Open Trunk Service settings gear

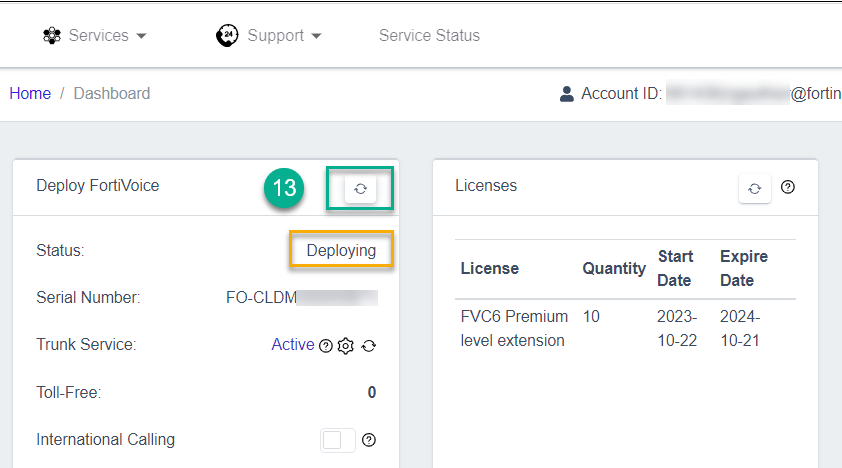(x=346, y=346)
